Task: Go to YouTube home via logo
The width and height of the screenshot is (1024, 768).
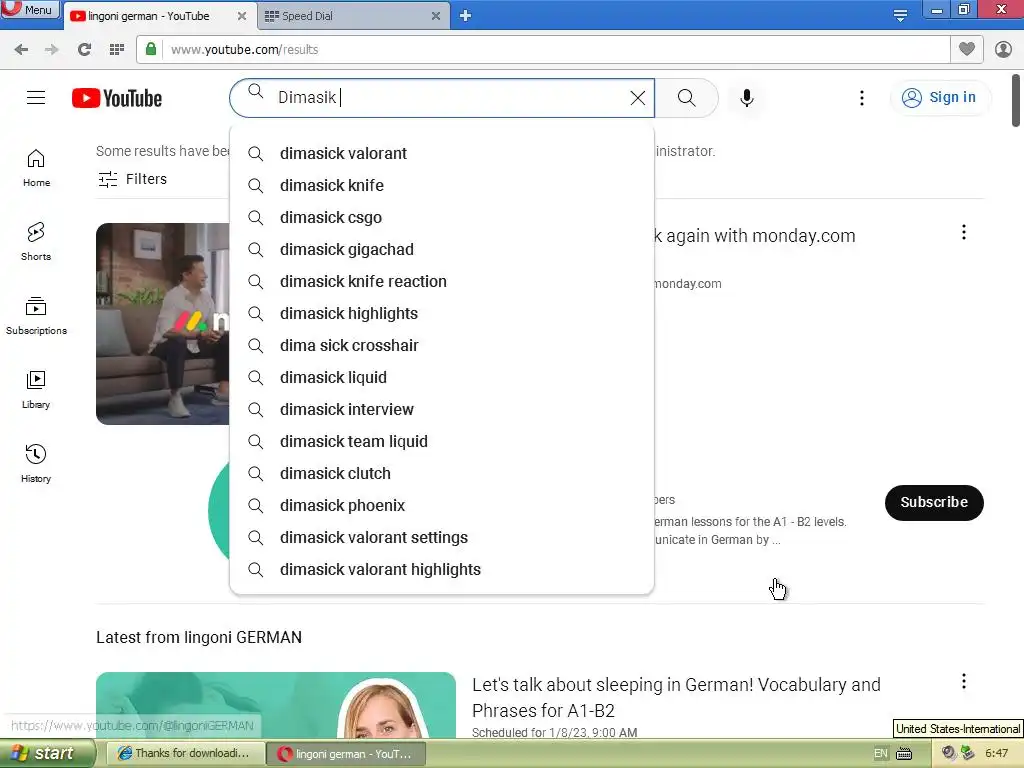Action: (x=117, y=98)
